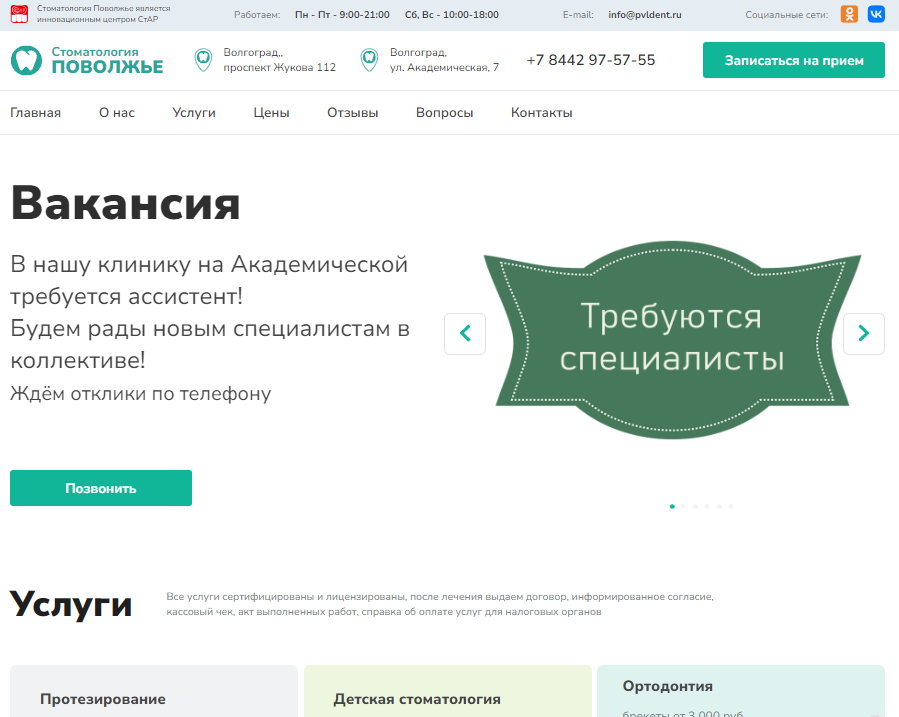Go to the previous slide with left chevron

(x=465, y=334)
